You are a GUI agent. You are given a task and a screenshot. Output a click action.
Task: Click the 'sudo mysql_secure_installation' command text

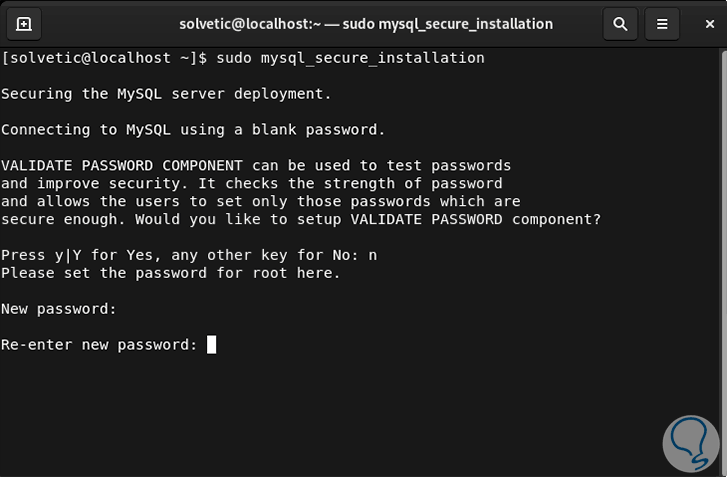(350, 58)
